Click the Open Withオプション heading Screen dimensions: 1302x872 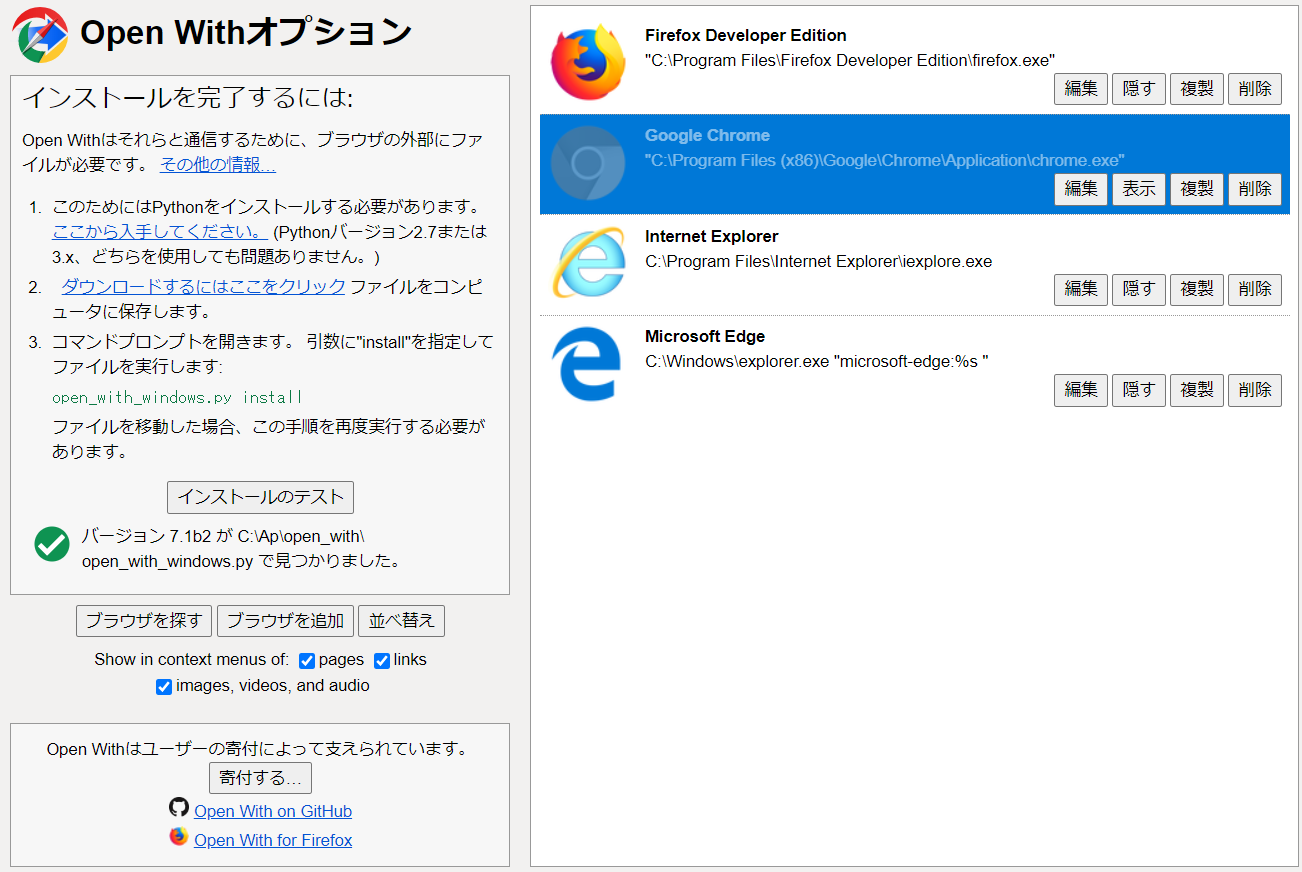pyautogui.click(x=246, y=33)
